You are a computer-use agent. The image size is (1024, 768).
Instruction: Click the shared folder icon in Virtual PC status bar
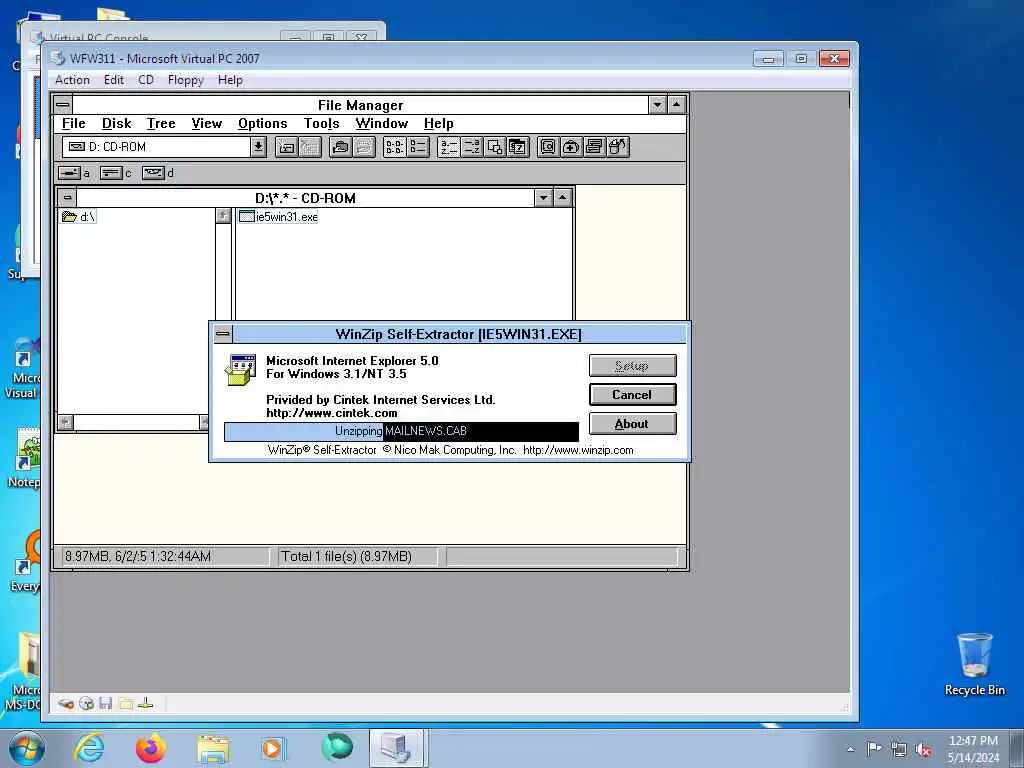(x=126, y=703)
